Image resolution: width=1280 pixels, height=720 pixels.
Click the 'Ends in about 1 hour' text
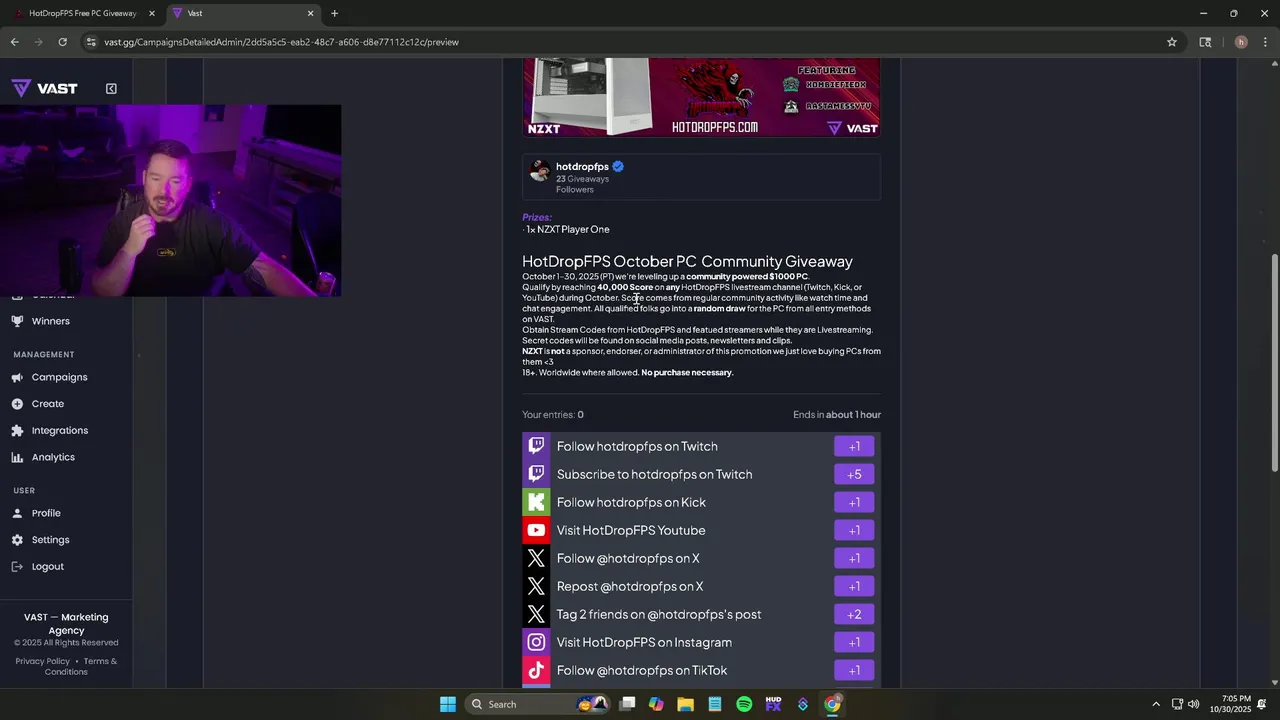point(837,414)
